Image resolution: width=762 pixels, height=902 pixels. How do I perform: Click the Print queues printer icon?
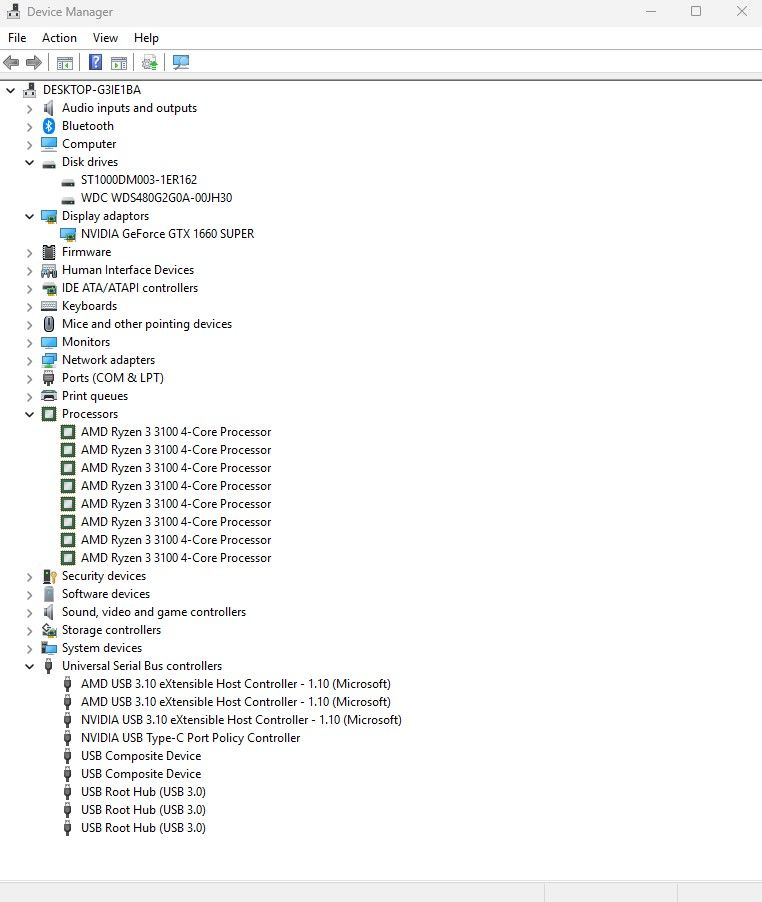(x=49, y=396)
